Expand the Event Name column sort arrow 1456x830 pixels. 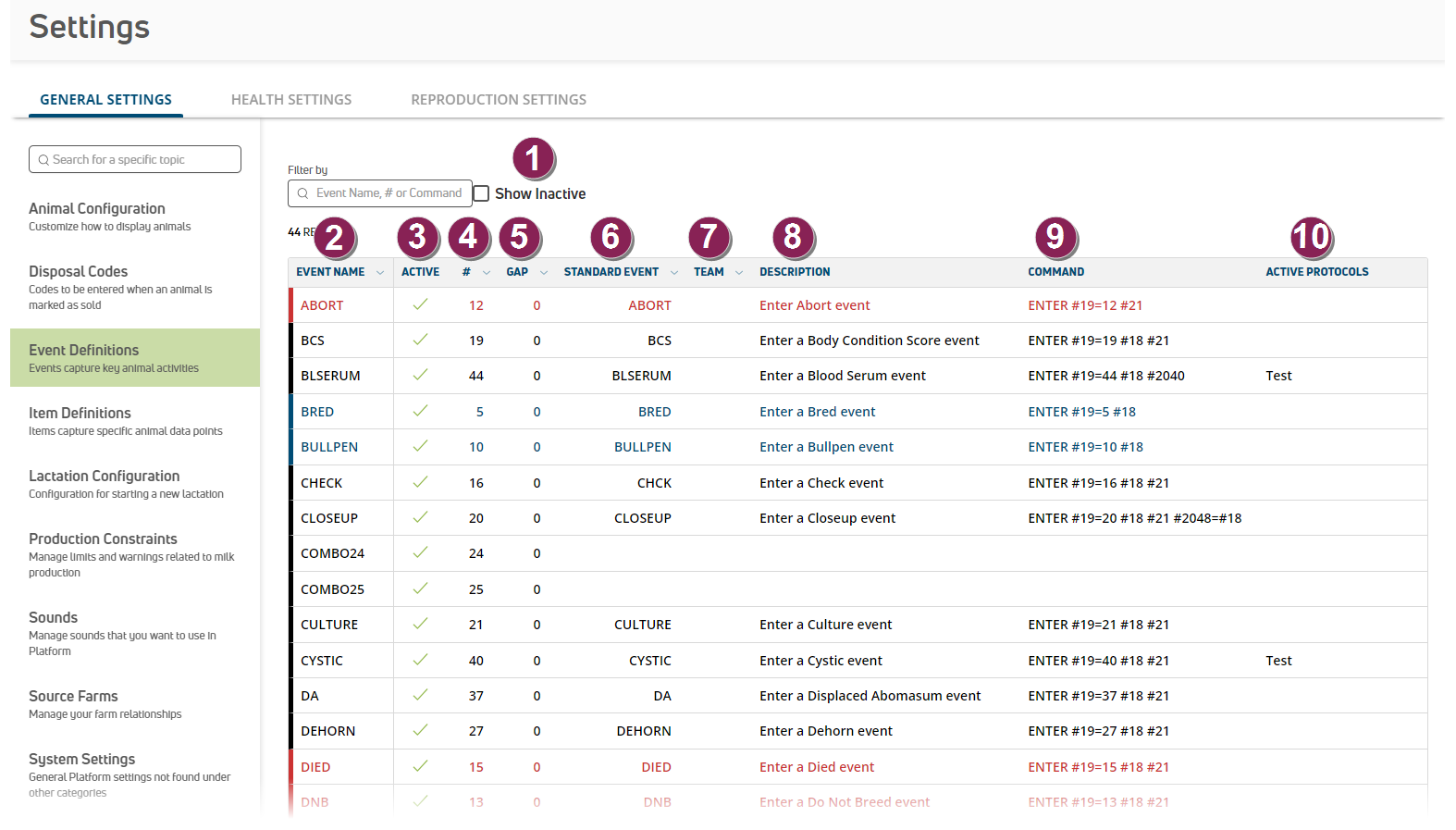pos(379,272)
